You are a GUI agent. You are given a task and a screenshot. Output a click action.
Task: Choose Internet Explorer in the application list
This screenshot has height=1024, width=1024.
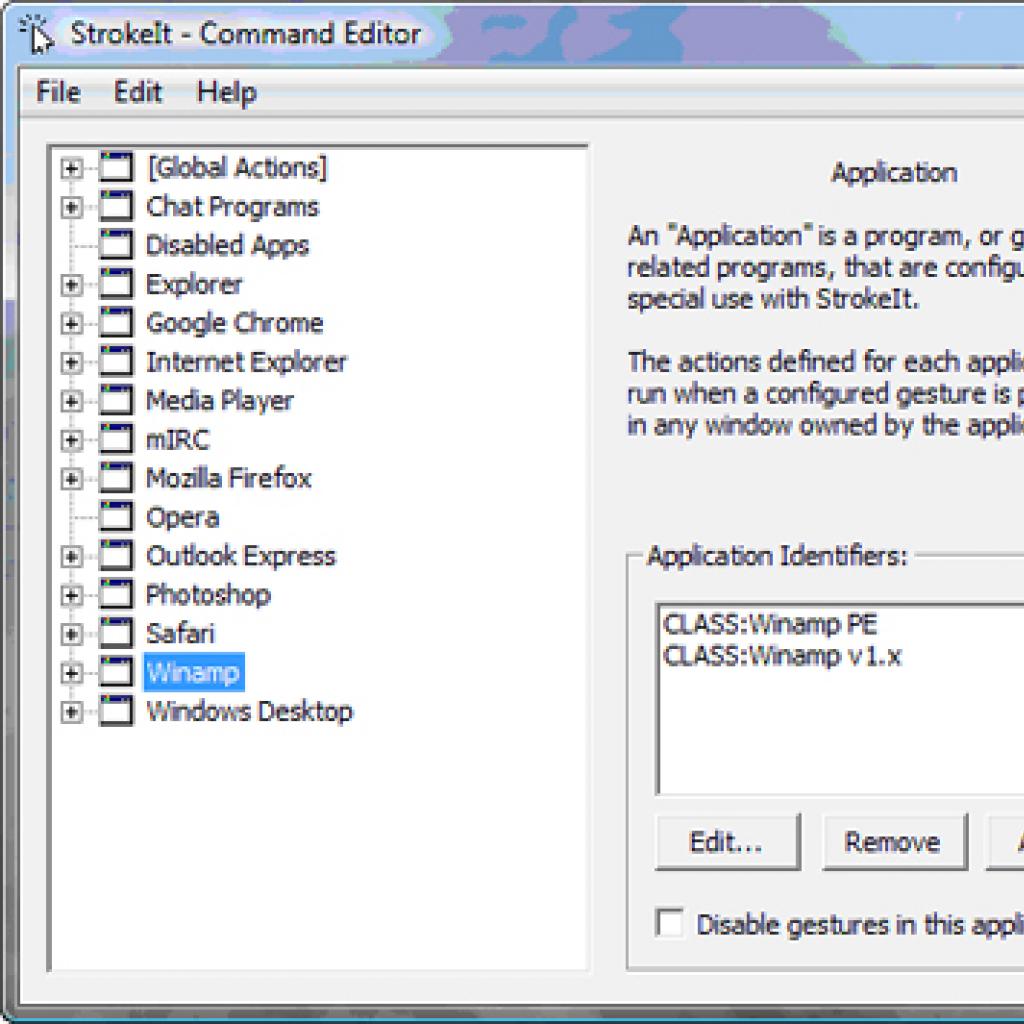247,362
